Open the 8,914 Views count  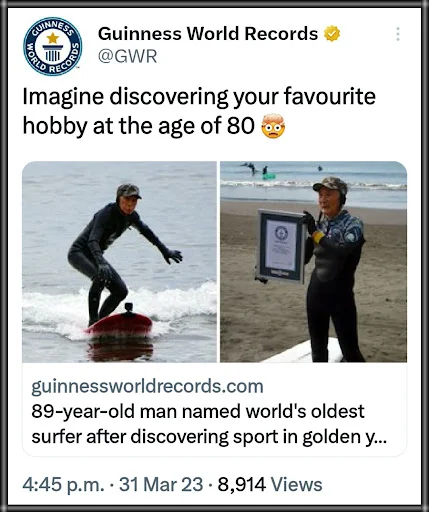[270, 484]
